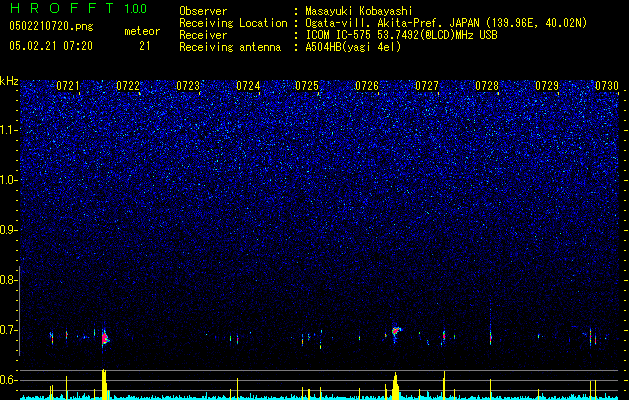This screenshot has height=400, width=629.
Task: Click the 0725 time marker
Action: pos(307,86)
